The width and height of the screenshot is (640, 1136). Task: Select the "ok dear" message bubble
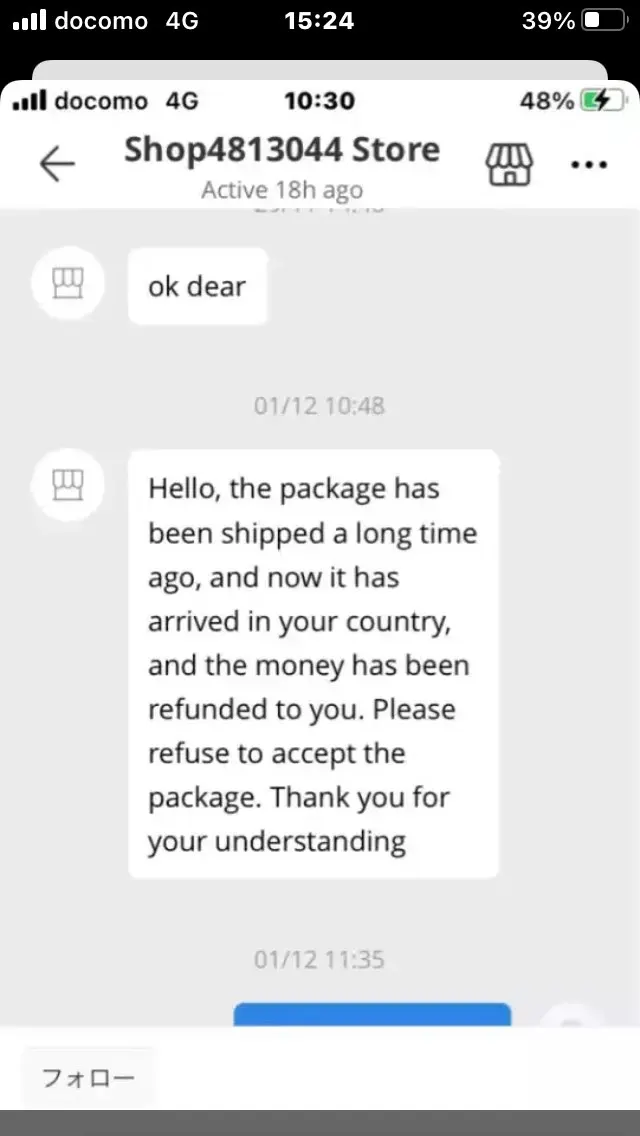tap(197, 286)
